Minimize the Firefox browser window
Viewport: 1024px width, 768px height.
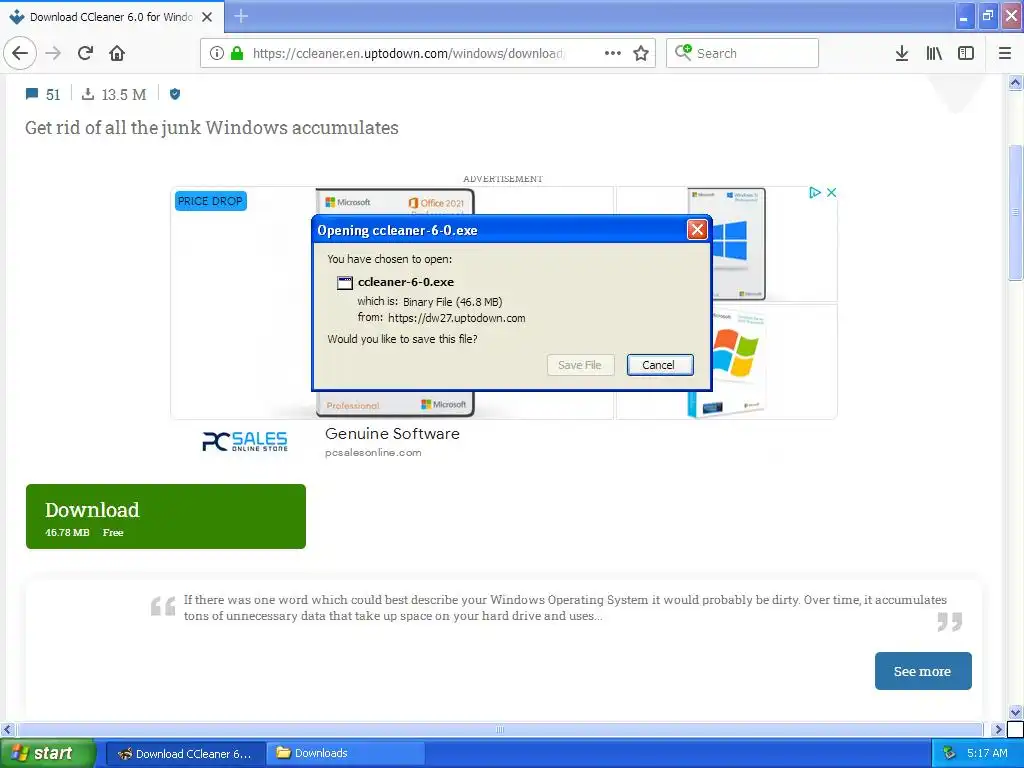click(964, 16)
